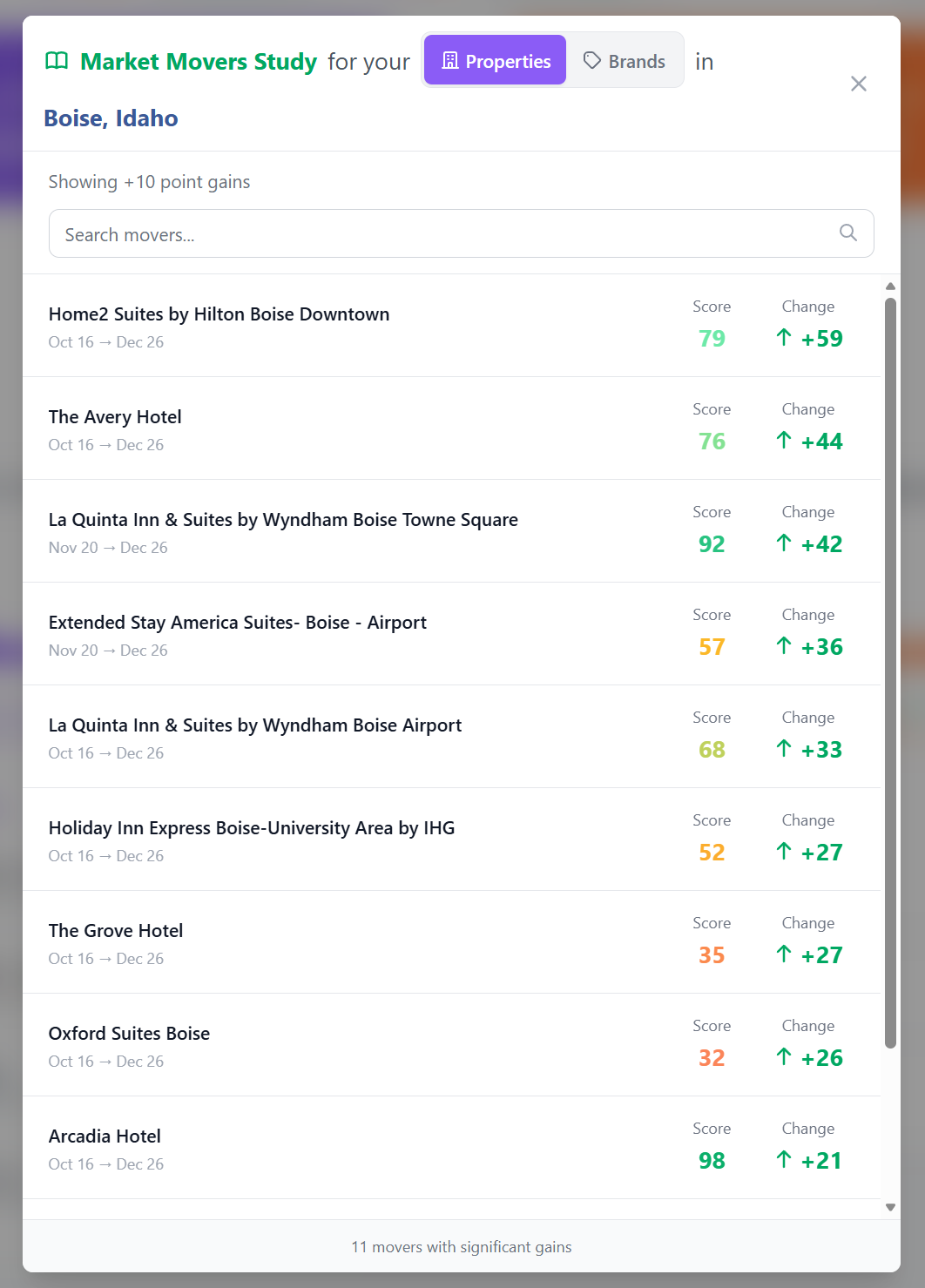Image resolution: width=925 pixels, height=1288 pixels.
Task: Select The Avery Hotel row
Action: 451,428
